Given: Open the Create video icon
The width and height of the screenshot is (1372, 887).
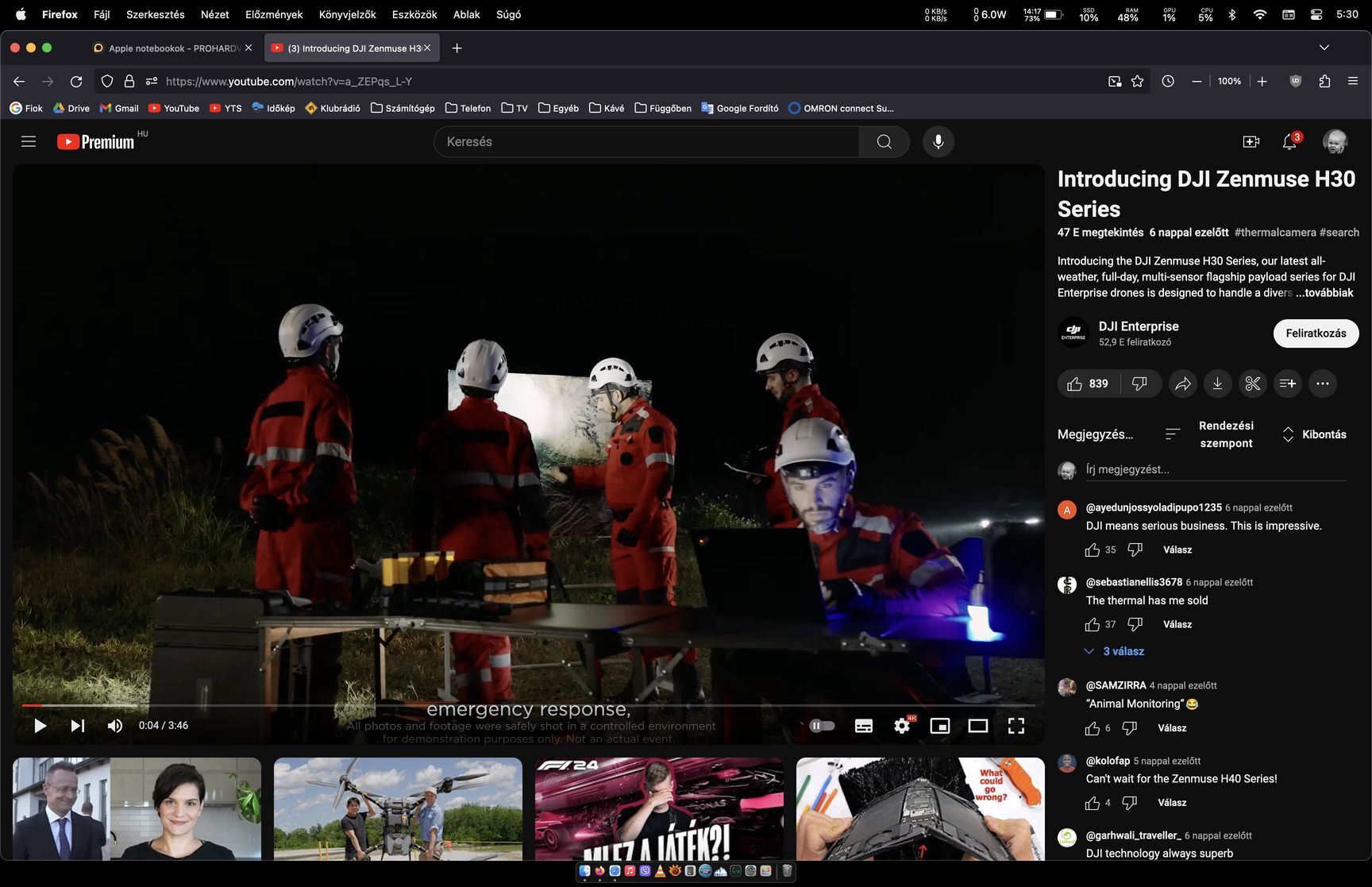Looking at the screenshot, I should pos(1251,141).
